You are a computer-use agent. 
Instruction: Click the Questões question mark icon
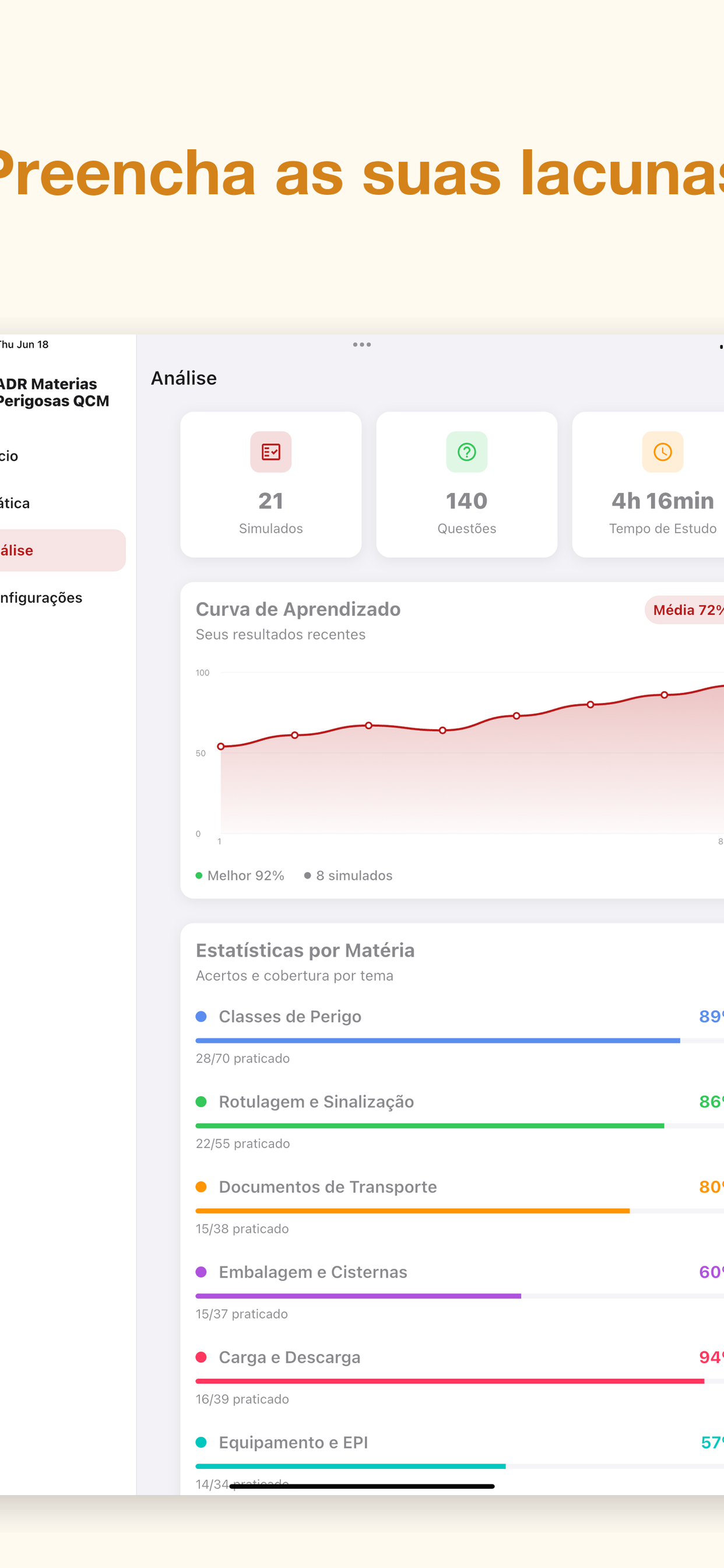click(x=467, y=452)
